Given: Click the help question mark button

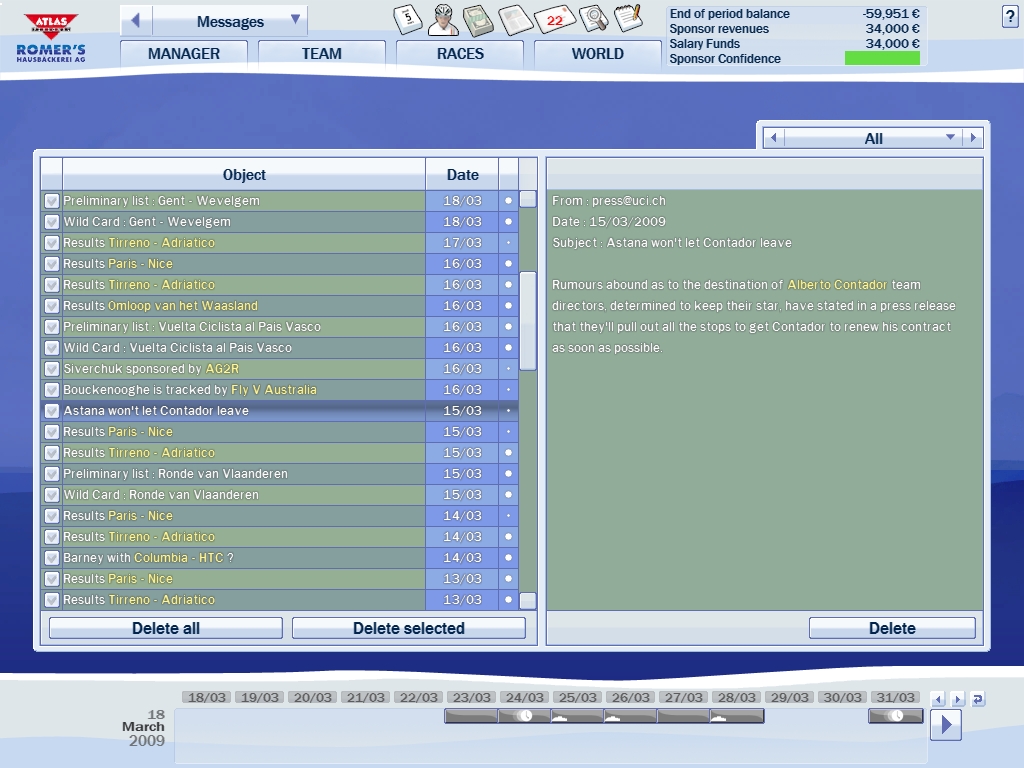Looking at the screenshot, I should point(1009,16).
